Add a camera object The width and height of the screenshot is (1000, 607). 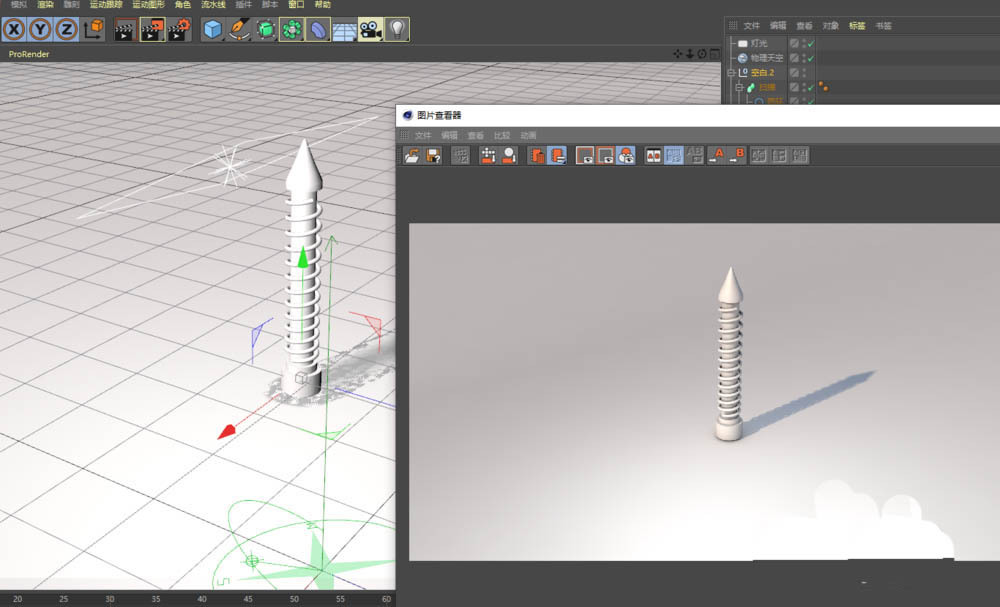click(371, 29)
